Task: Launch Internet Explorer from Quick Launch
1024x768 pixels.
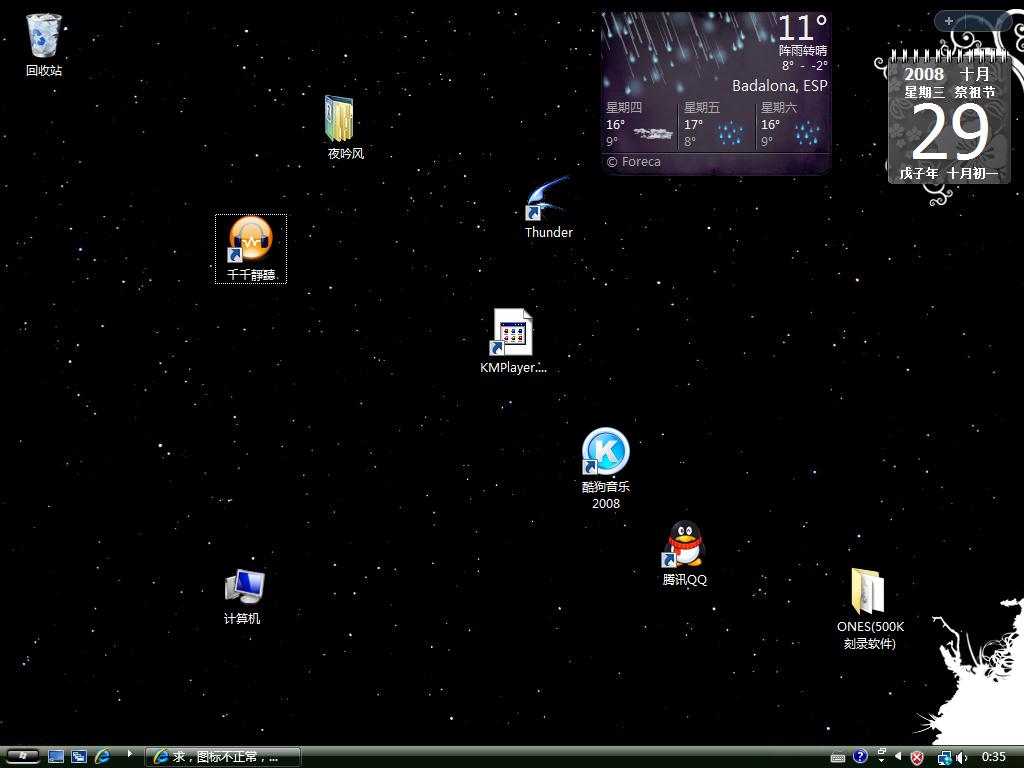Action: (x=102, y=757)
